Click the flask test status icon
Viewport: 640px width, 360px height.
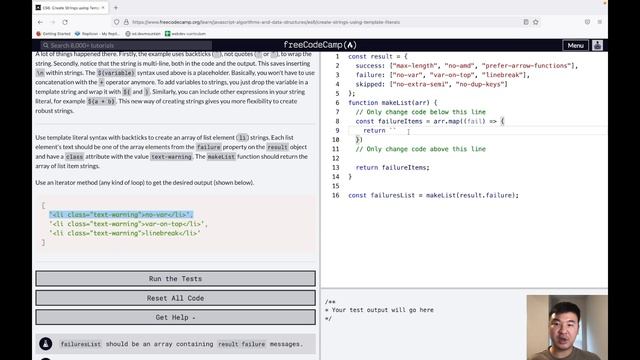click(46, 344)
